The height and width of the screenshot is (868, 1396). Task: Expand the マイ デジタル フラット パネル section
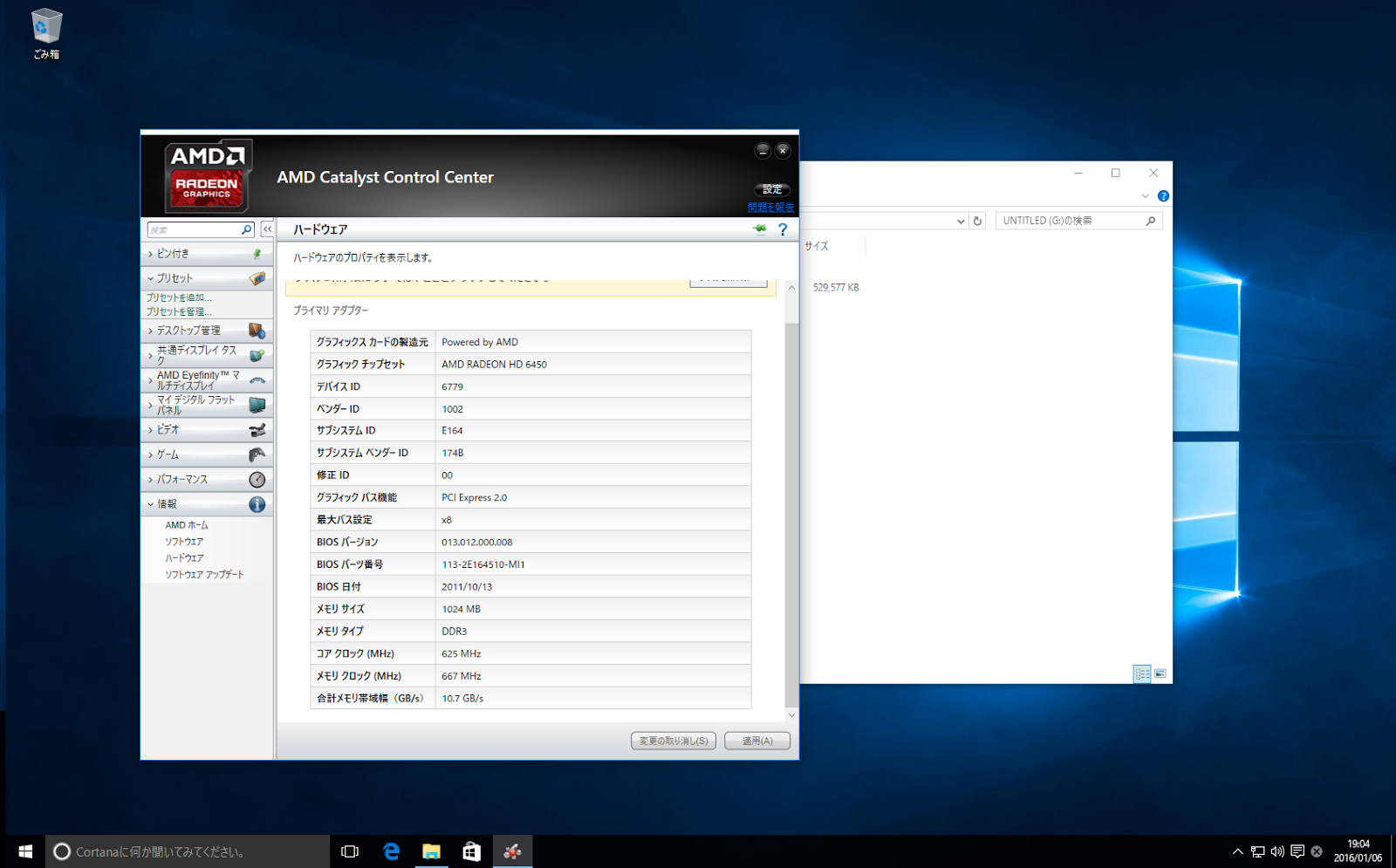pyautogui.click(x=151, y=405)
